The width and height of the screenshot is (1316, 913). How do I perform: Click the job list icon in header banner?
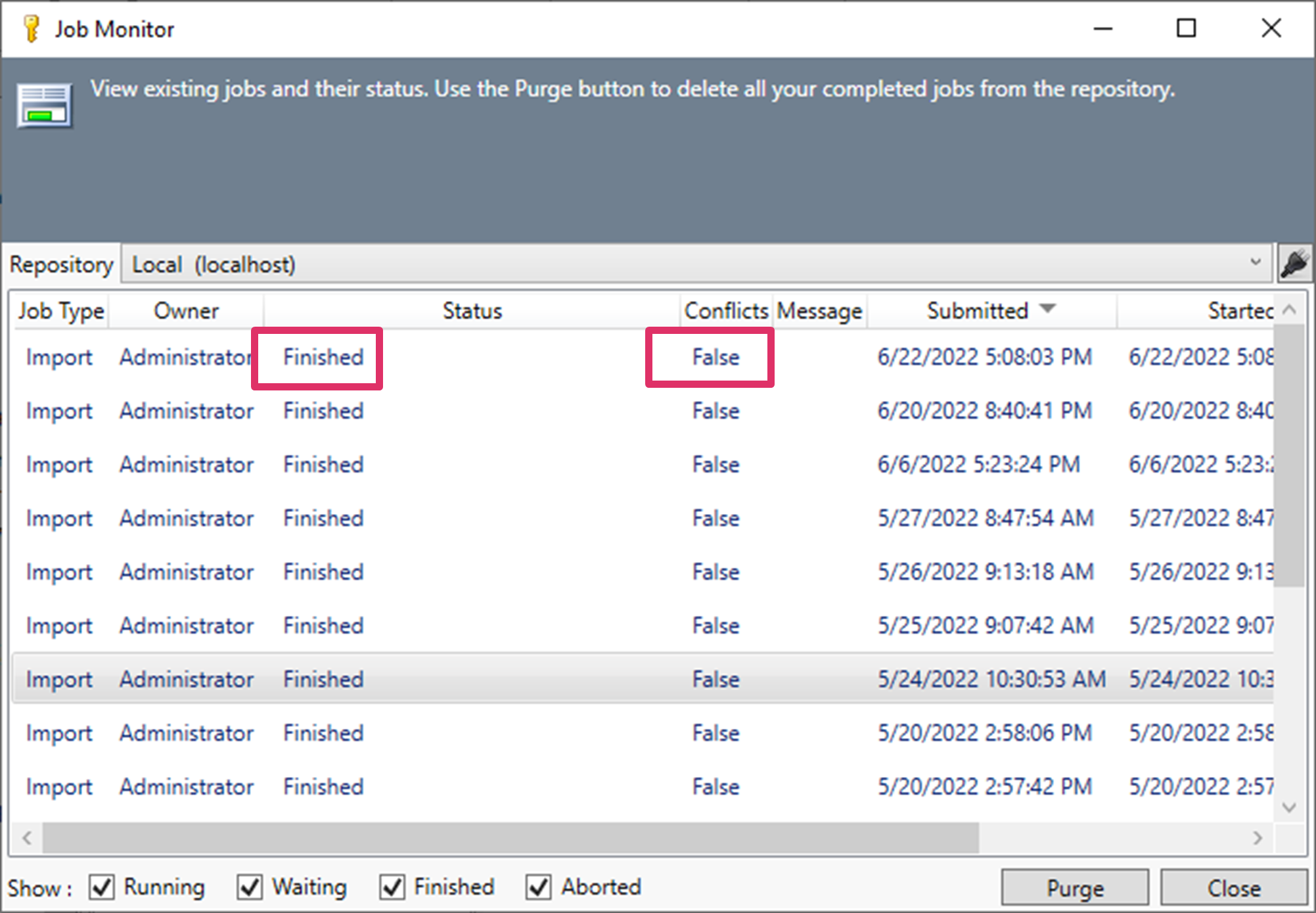click(x=44, y=105)
